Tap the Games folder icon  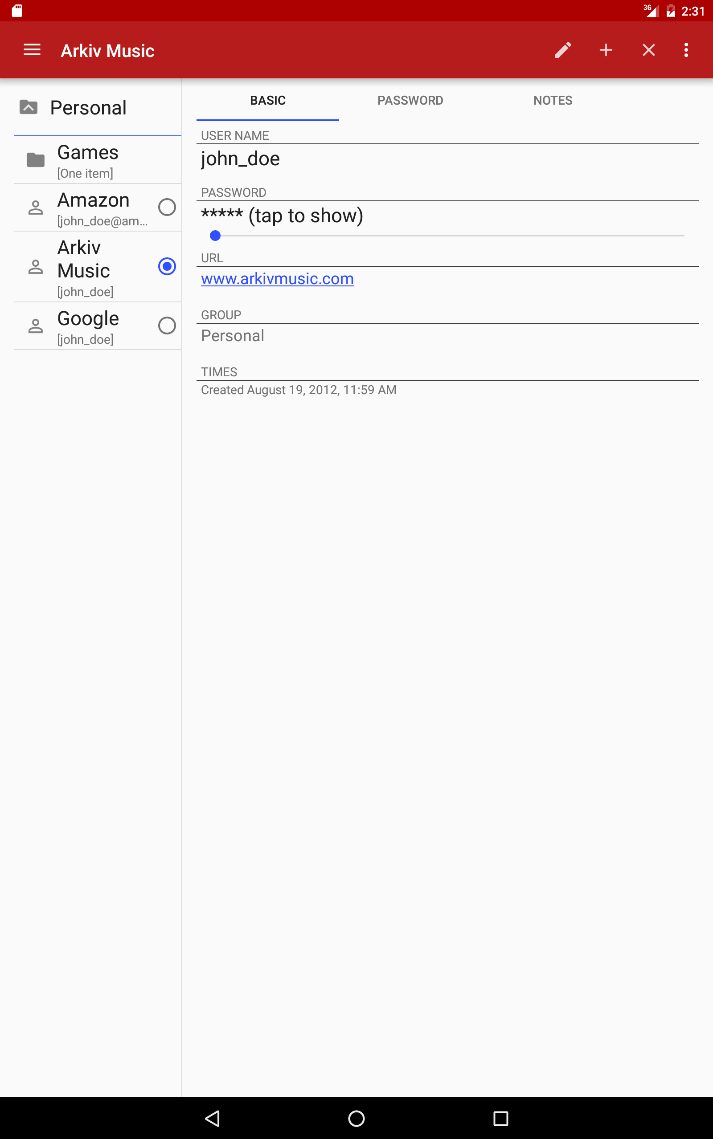(x=36, y=160)
